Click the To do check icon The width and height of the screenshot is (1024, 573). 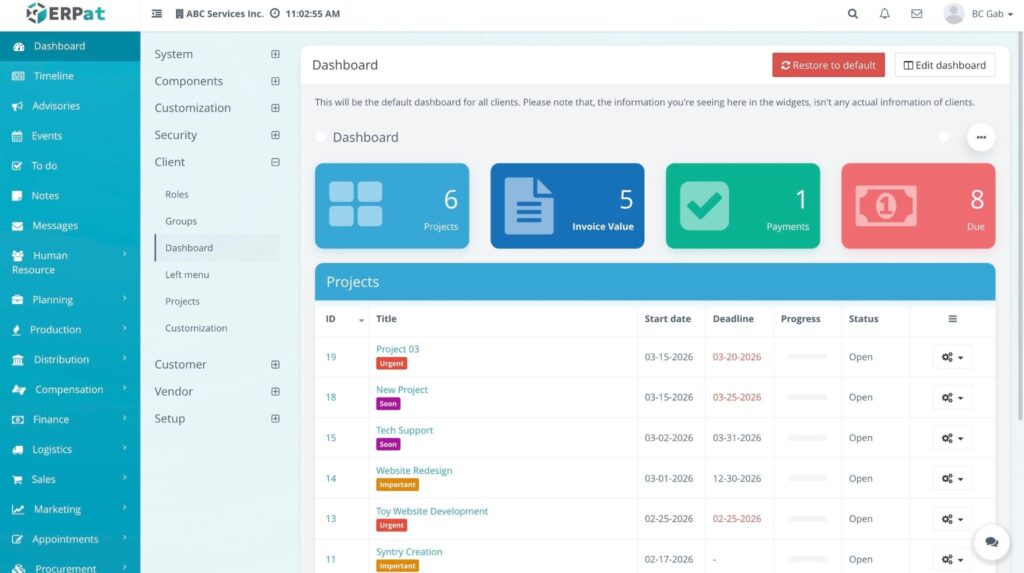[17, 166]
